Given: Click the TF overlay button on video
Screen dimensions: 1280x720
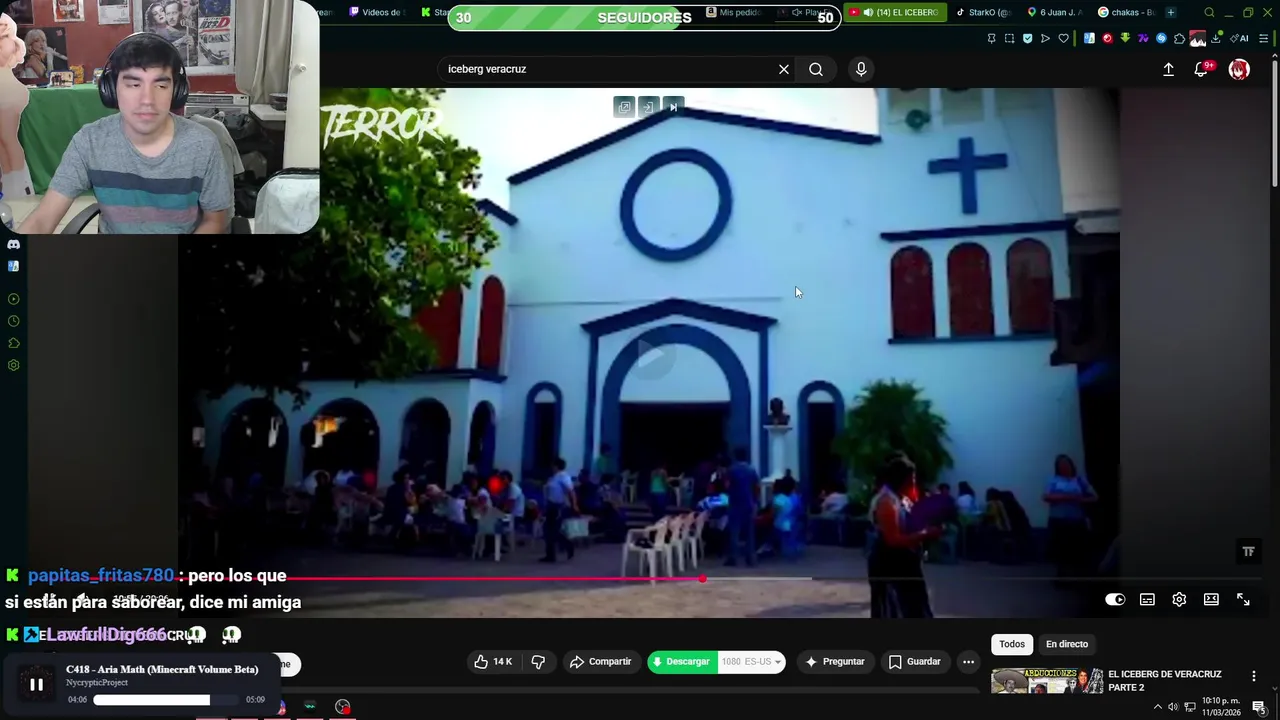Looking at the screenshot, I should tap(1248, 551).
